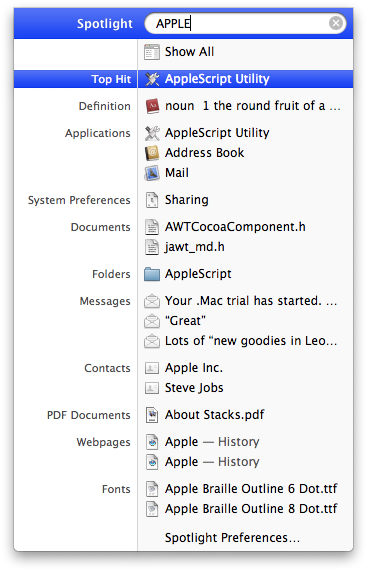Open Sharing system preference icon

pos(152,200)
